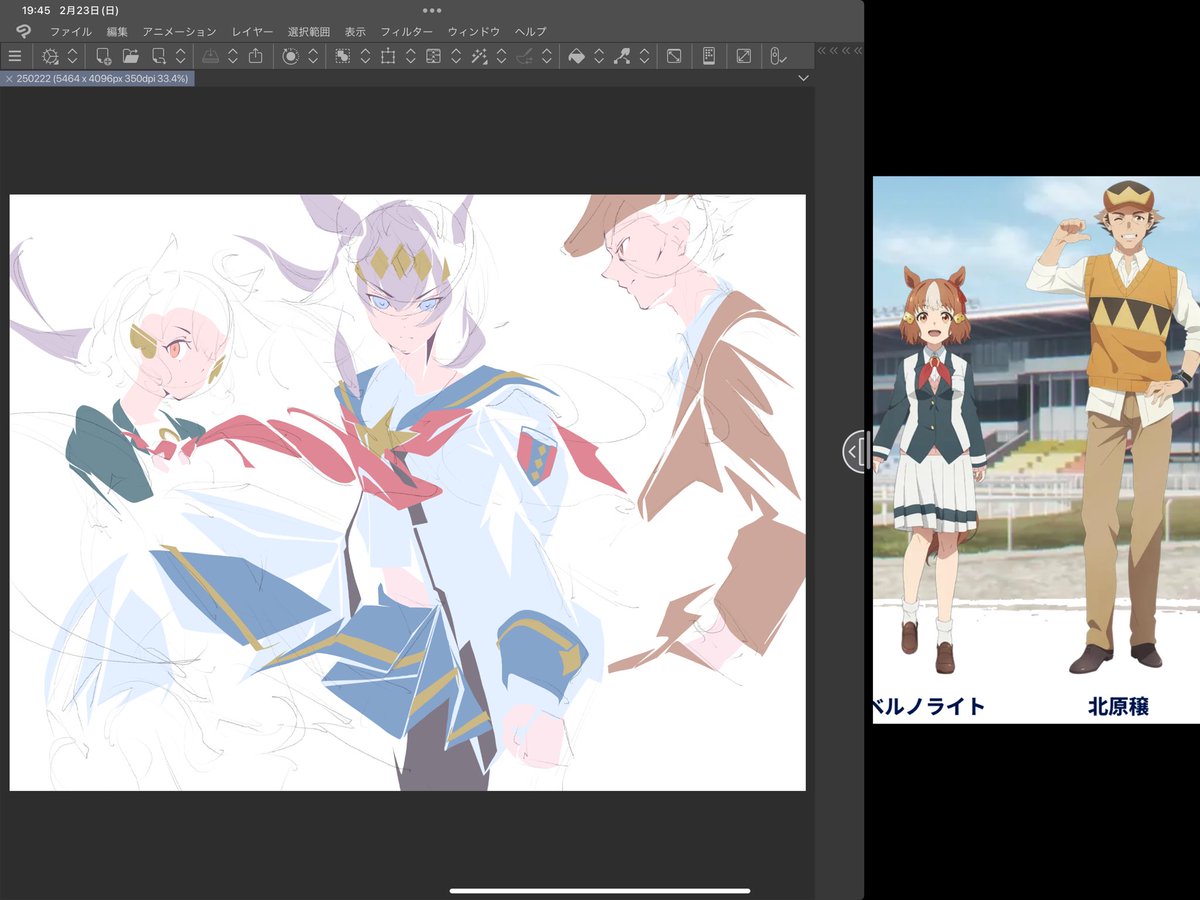Click the circular Clear/rotate icon
This screenshot has width=1200, height=900.
tap(290, 57)
